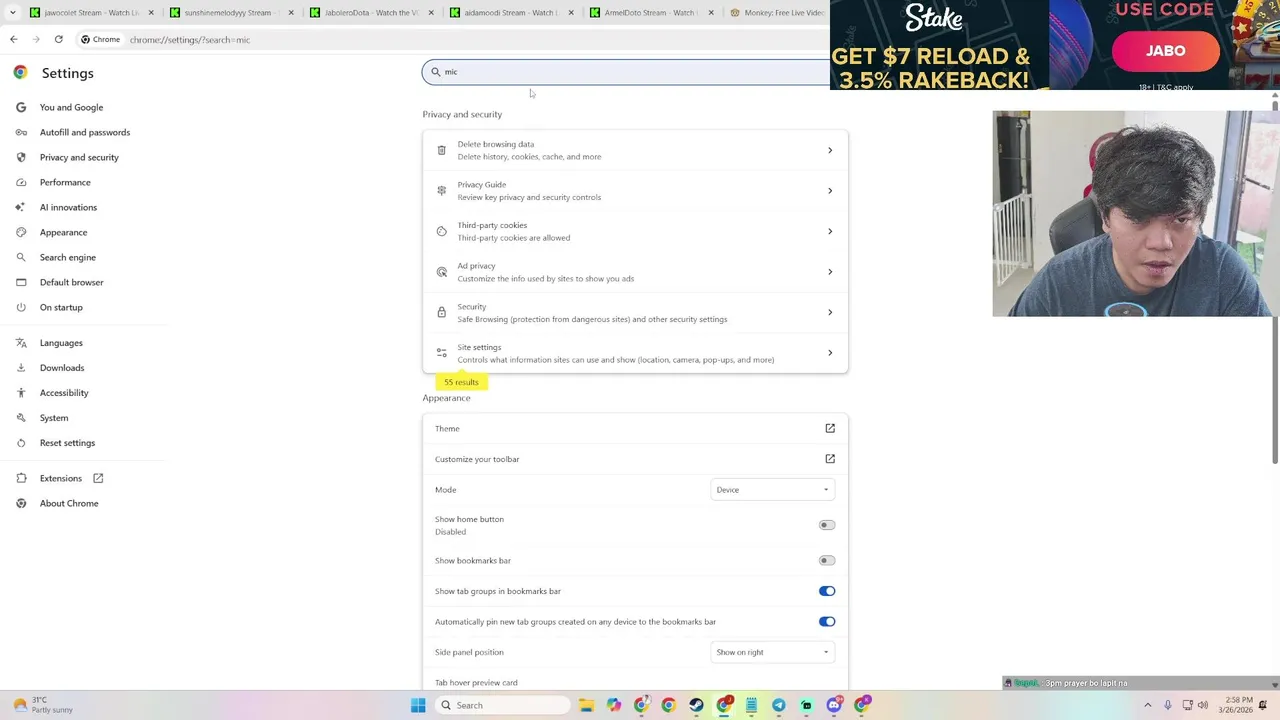Click the Search engine magnifier icon in sidebar
This screenshot has height=720, width=1280.
pyautogui.click(x=20, y=257)
